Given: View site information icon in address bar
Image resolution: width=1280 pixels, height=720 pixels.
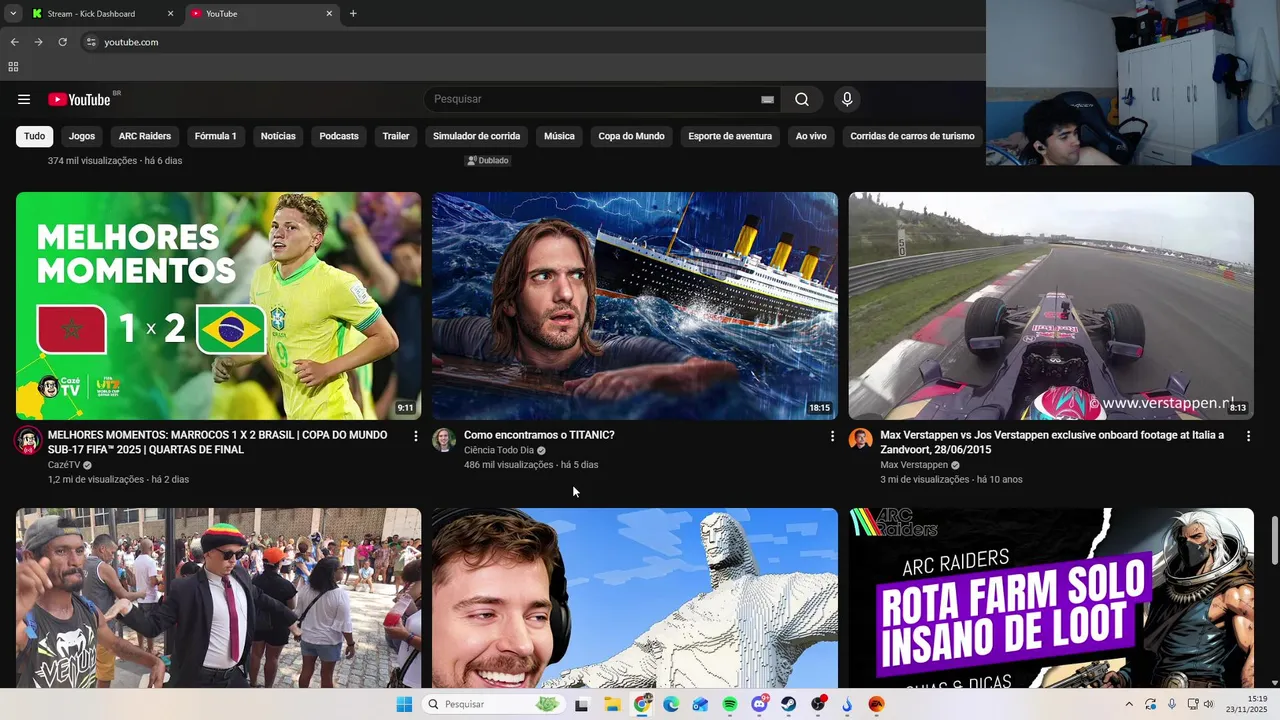Looking at the screenshot, I should 91,42.
